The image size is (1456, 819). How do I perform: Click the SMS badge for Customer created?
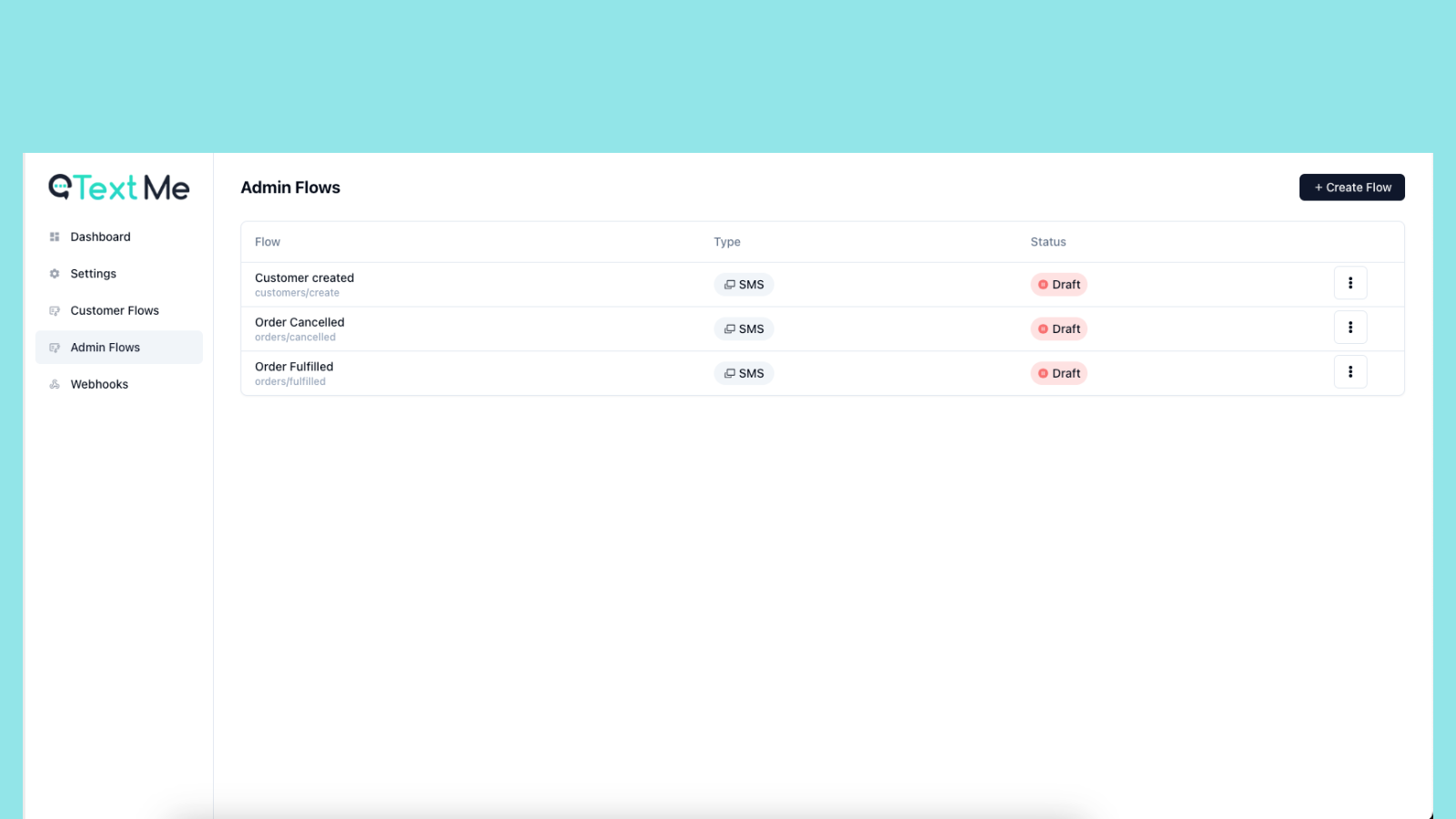[x=743, y=285]
